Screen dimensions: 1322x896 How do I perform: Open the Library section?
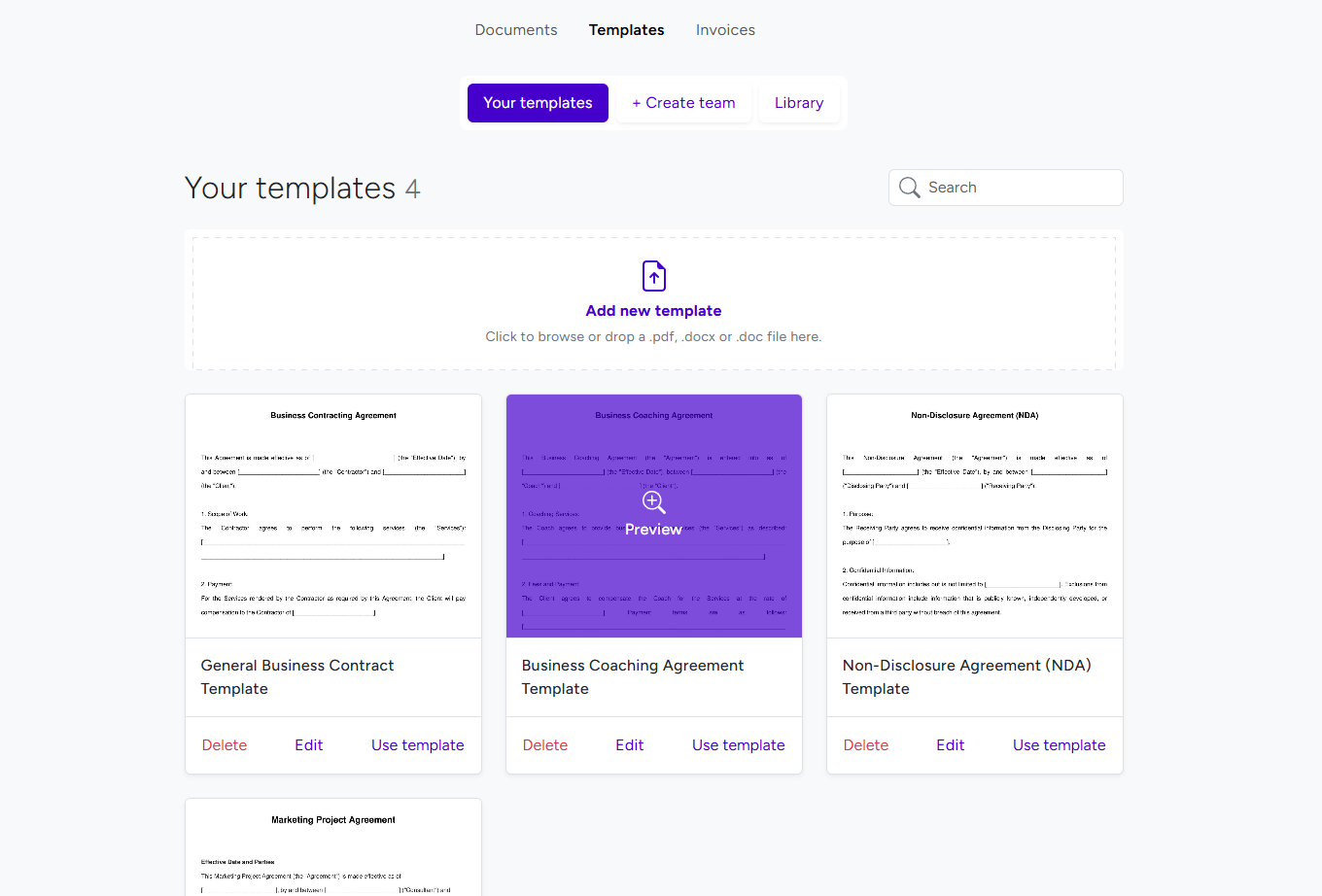click(798, 102)
